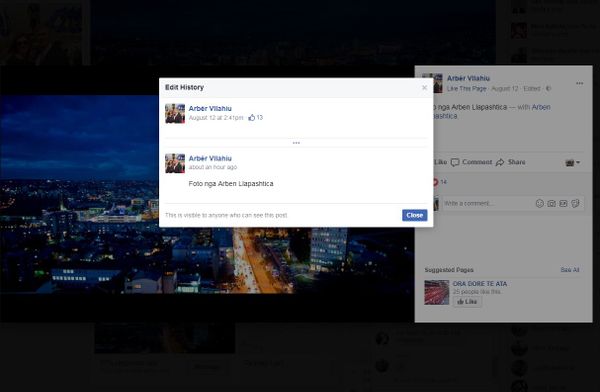Image resolution: width=600 pixels, height=392 pixels.
Task: Click the Share arrow icon
Action: click(500, 162)
